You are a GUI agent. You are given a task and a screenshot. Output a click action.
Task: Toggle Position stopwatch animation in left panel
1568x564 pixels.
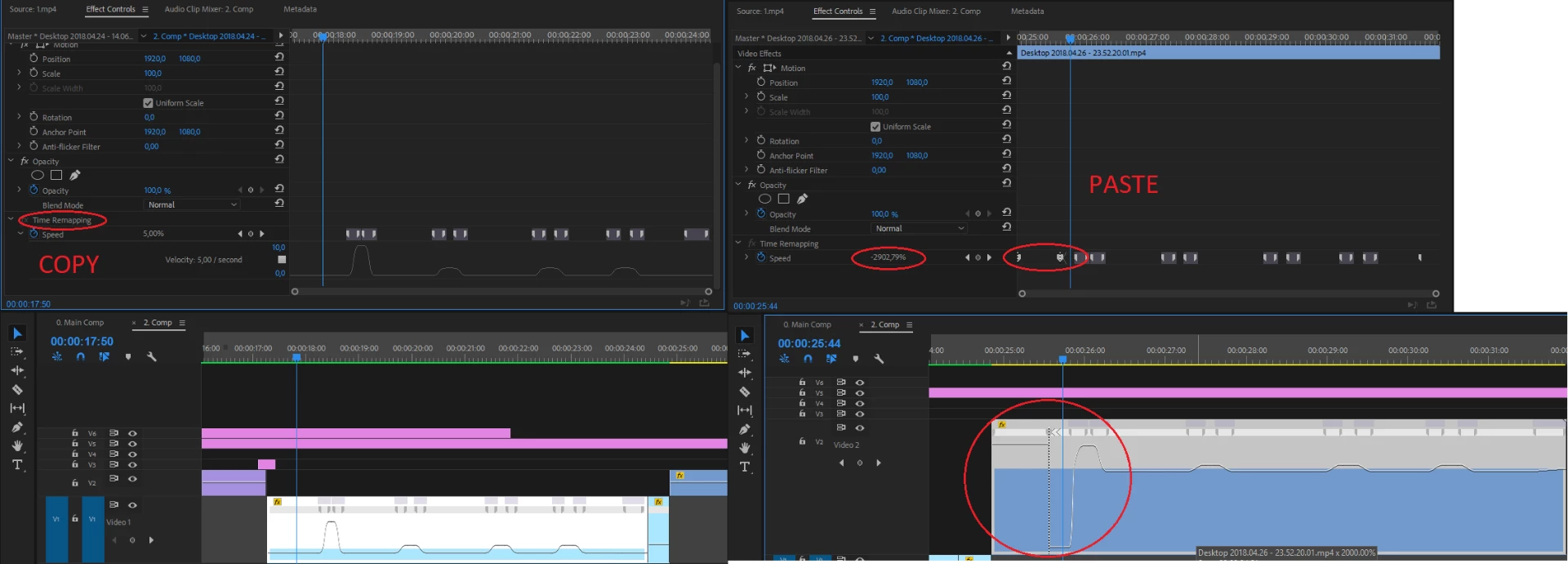pyautogui.click(x=33, y=58)
